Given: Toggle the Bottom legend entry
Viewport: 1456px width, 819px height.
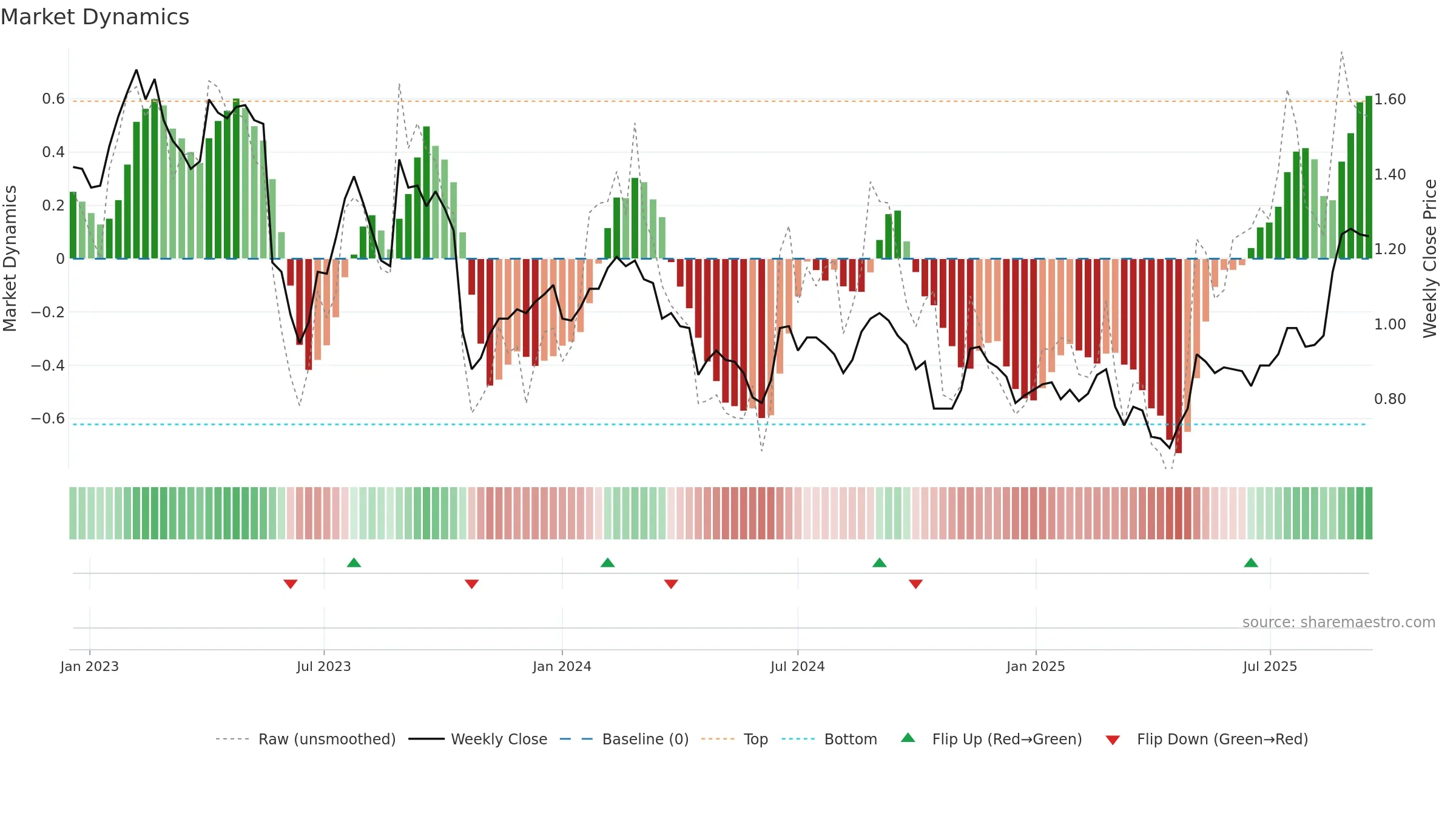Looking at the screenshot, I should [829, 739].
